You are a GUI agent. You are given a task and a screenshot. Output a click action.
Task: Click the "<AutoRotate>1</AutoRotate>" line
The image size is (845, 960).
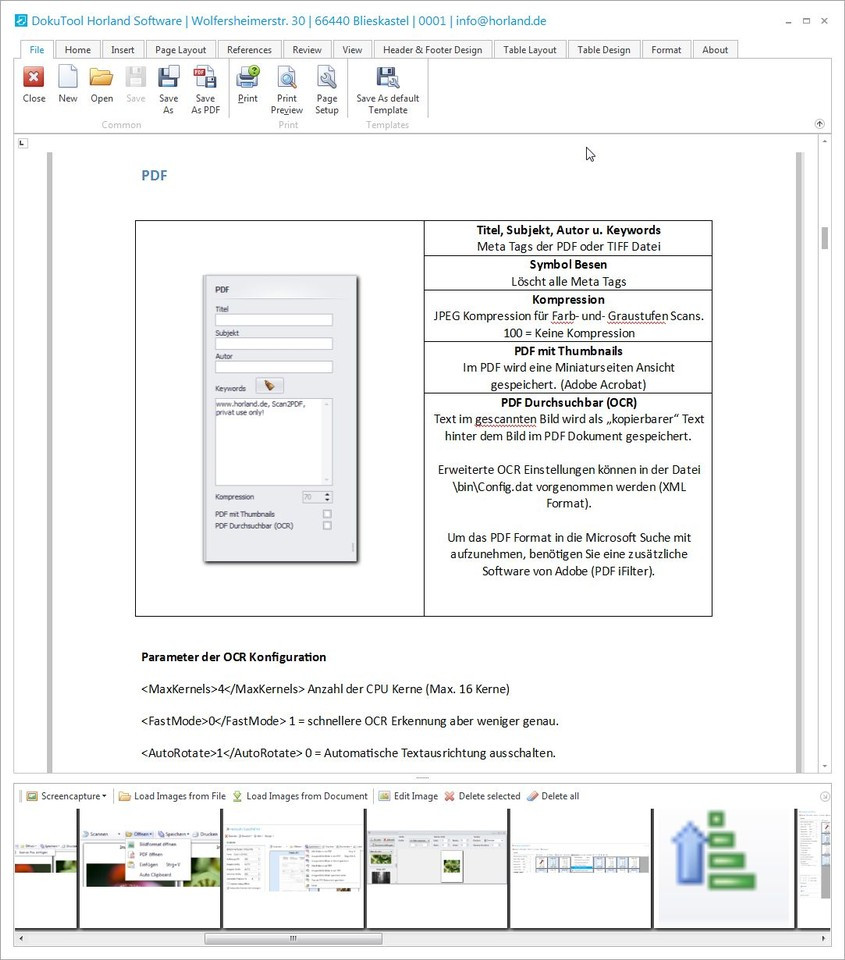pos(348,752)
